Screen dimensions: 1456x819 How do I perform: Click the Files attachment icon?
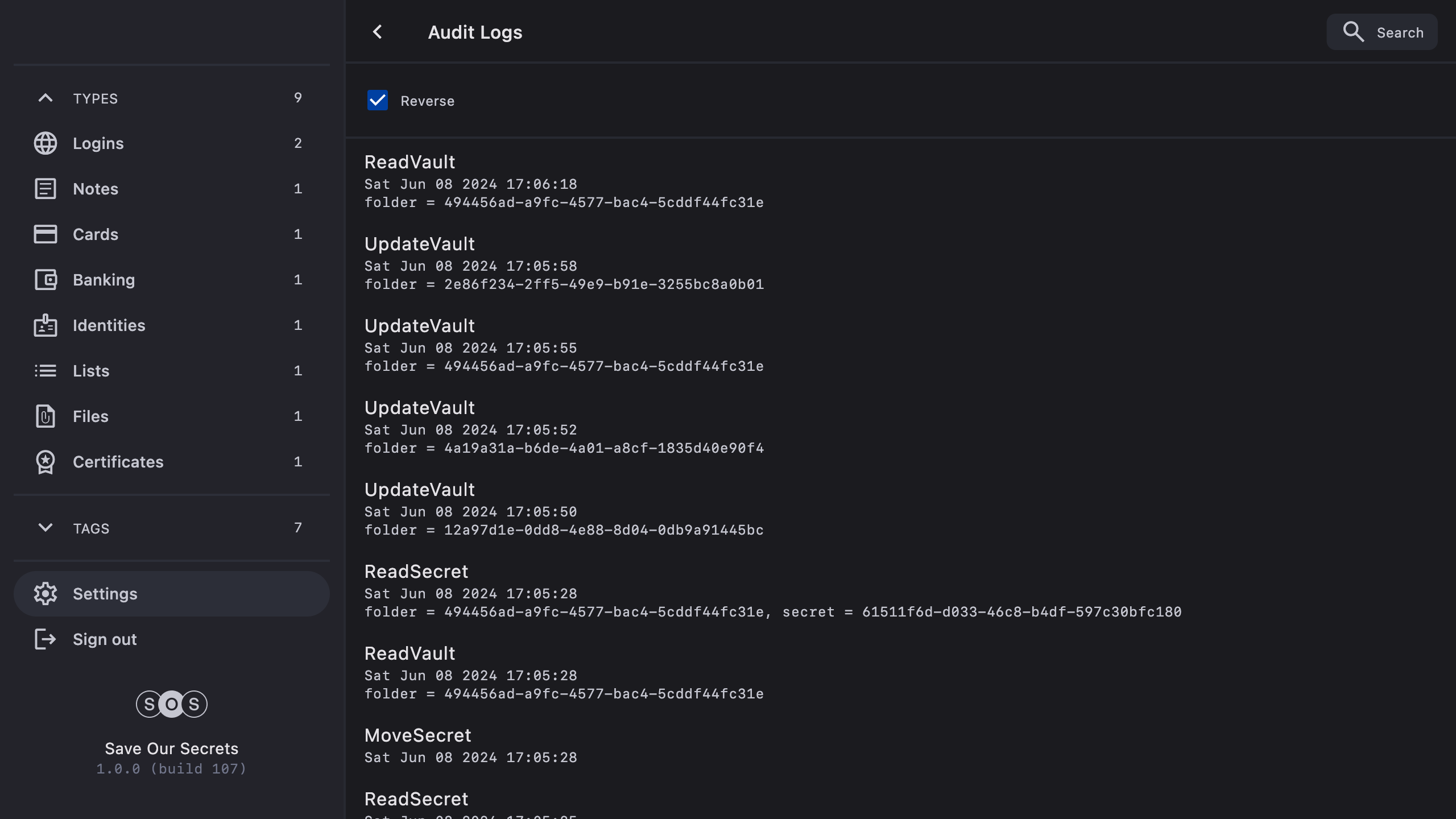coord(45,416)
